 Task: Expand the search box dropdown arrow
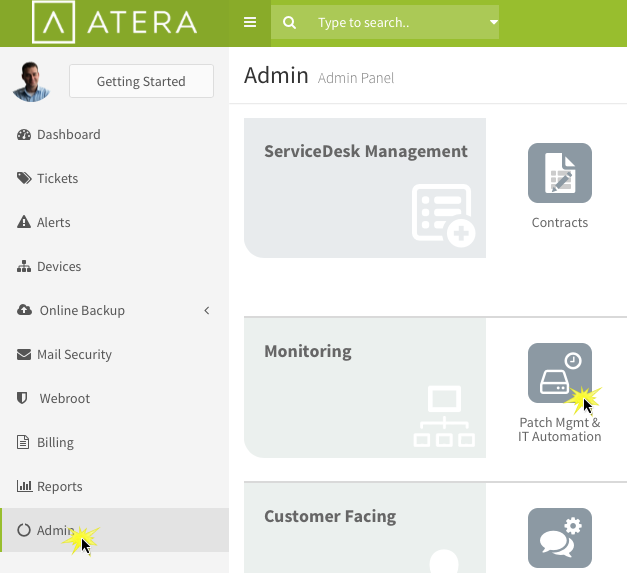[x=494, y=22]
